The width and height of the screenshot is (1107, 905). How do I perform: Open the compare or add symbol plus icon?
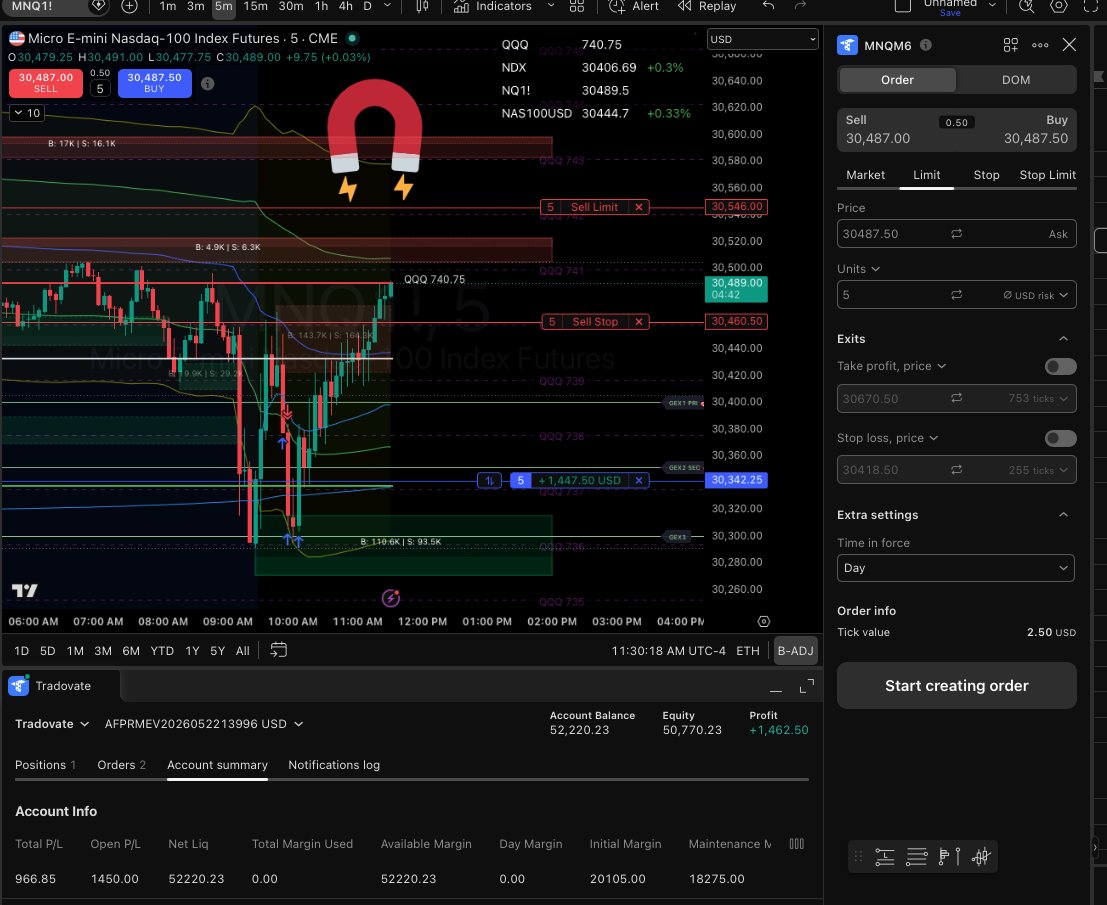click(129, 6)
